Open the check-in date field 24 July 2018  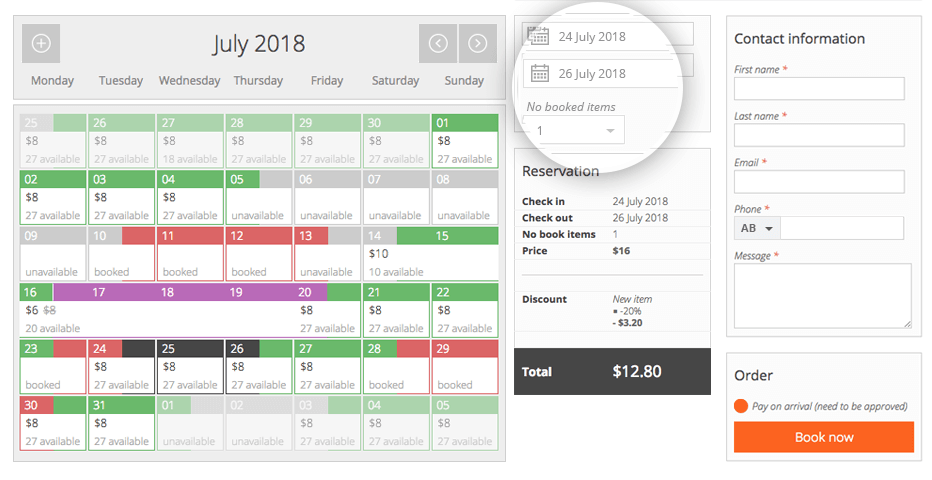608,34
